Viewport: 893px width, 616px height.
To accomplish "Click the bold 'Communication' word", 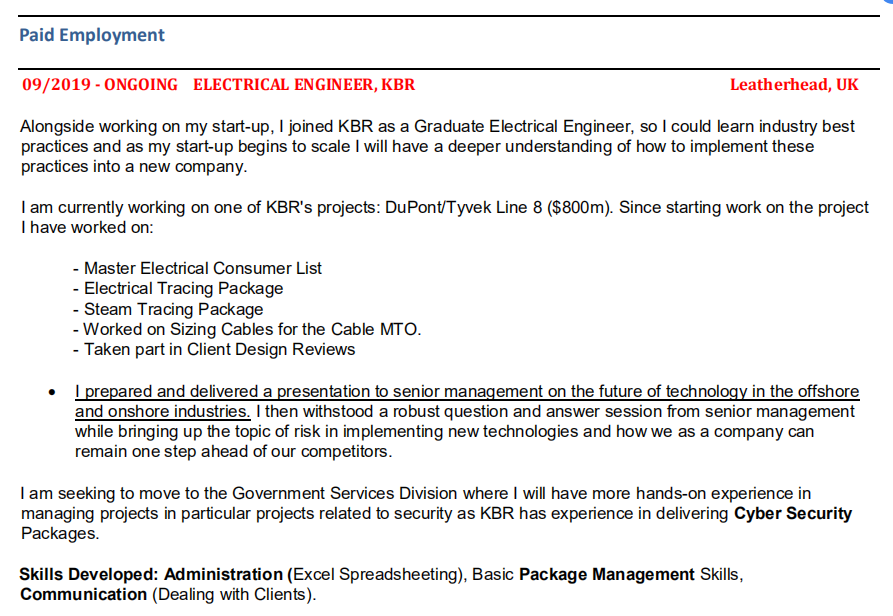I will point(84,595).
